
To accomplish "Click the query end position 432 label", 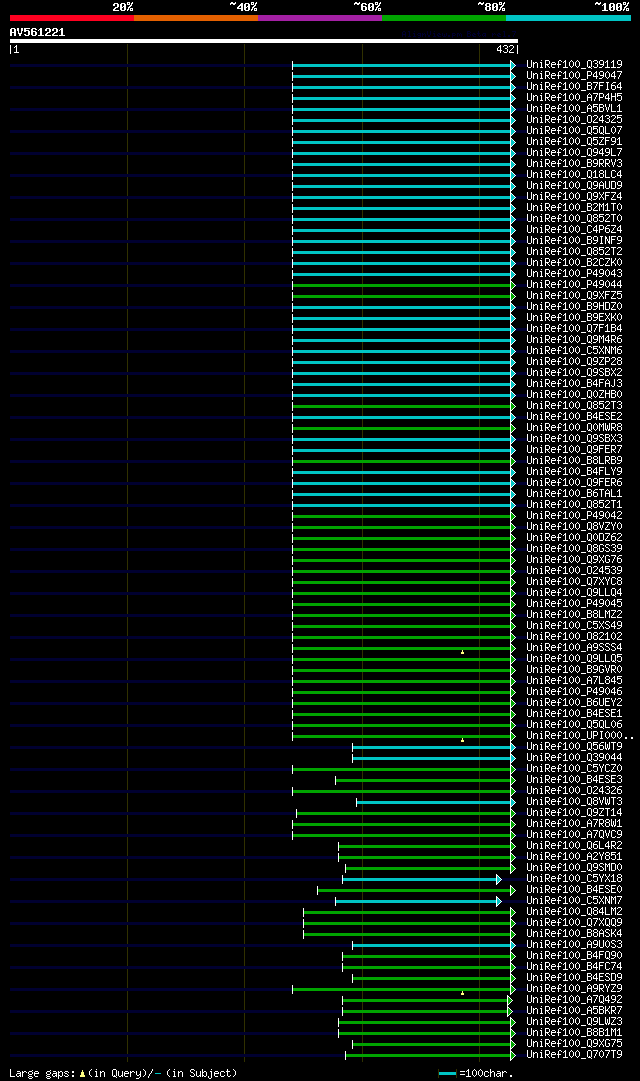I will (x=505, y=50).
